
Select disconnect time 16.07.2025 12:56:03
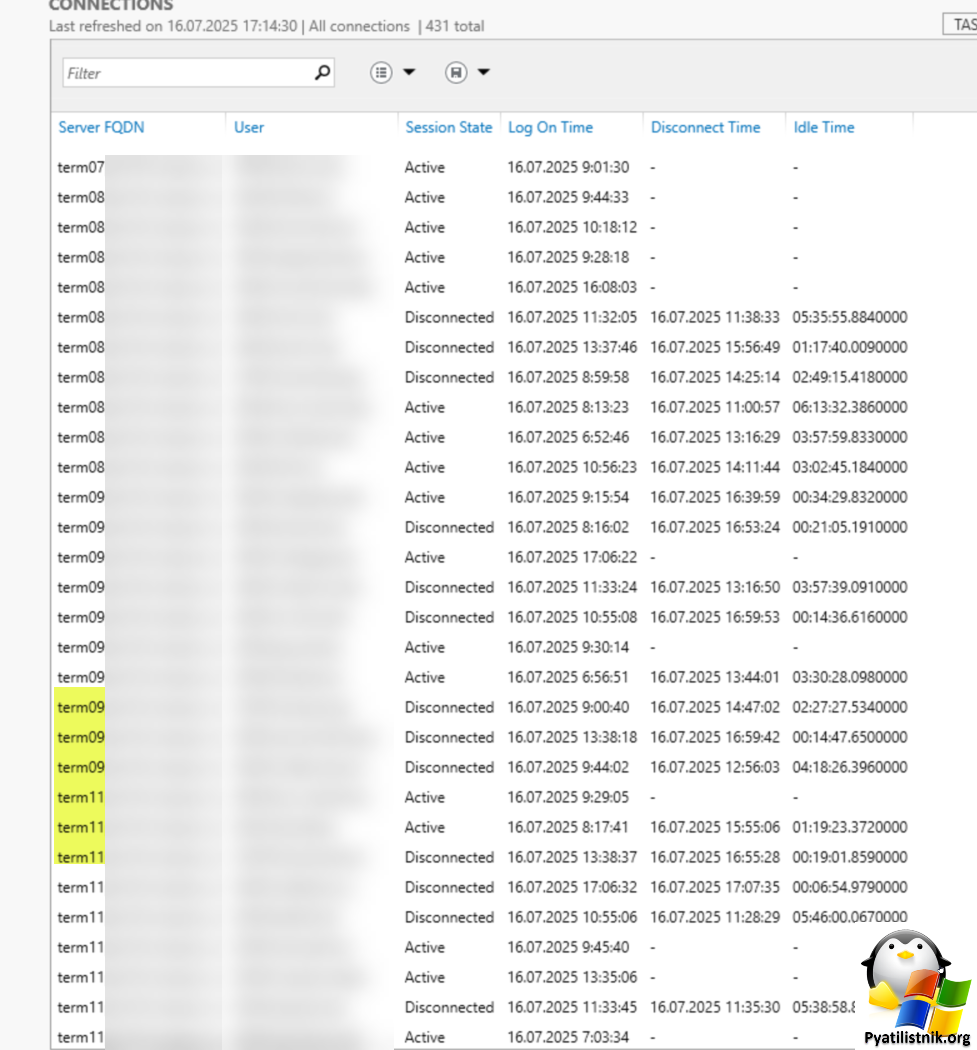715,767
